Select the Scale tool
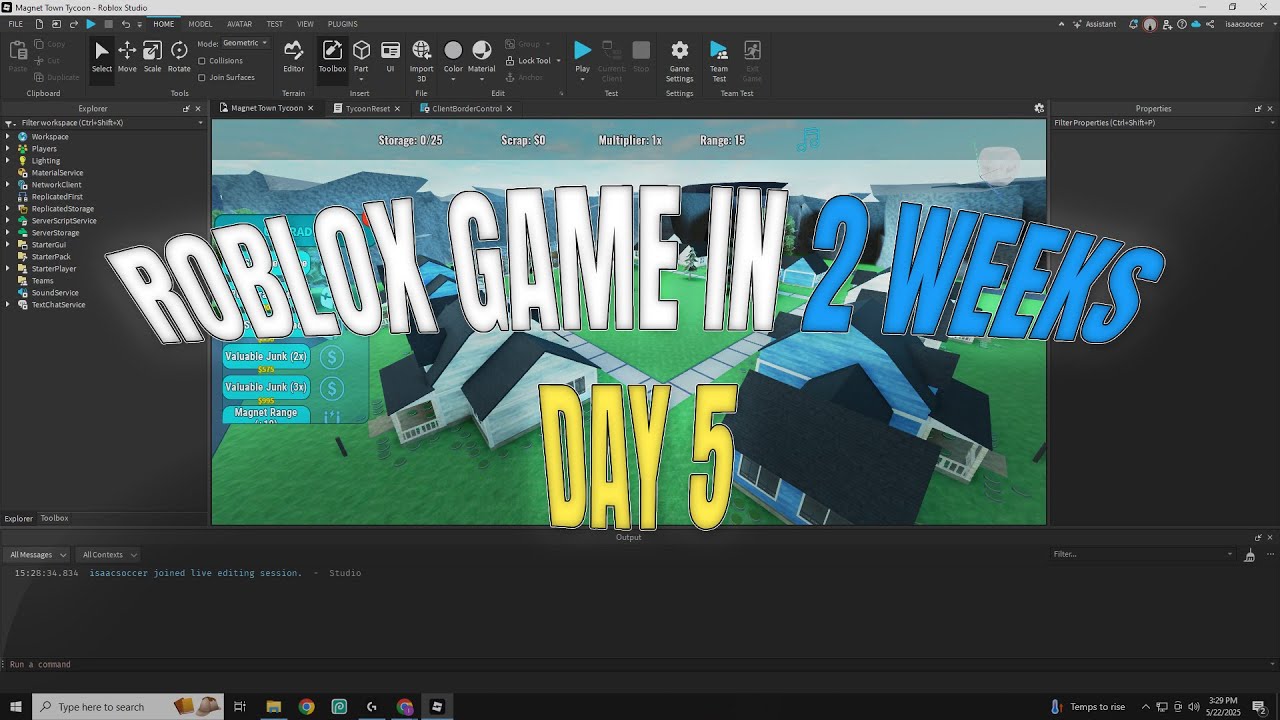This screenshot has height=720, width=1280. tap(152, 57)
